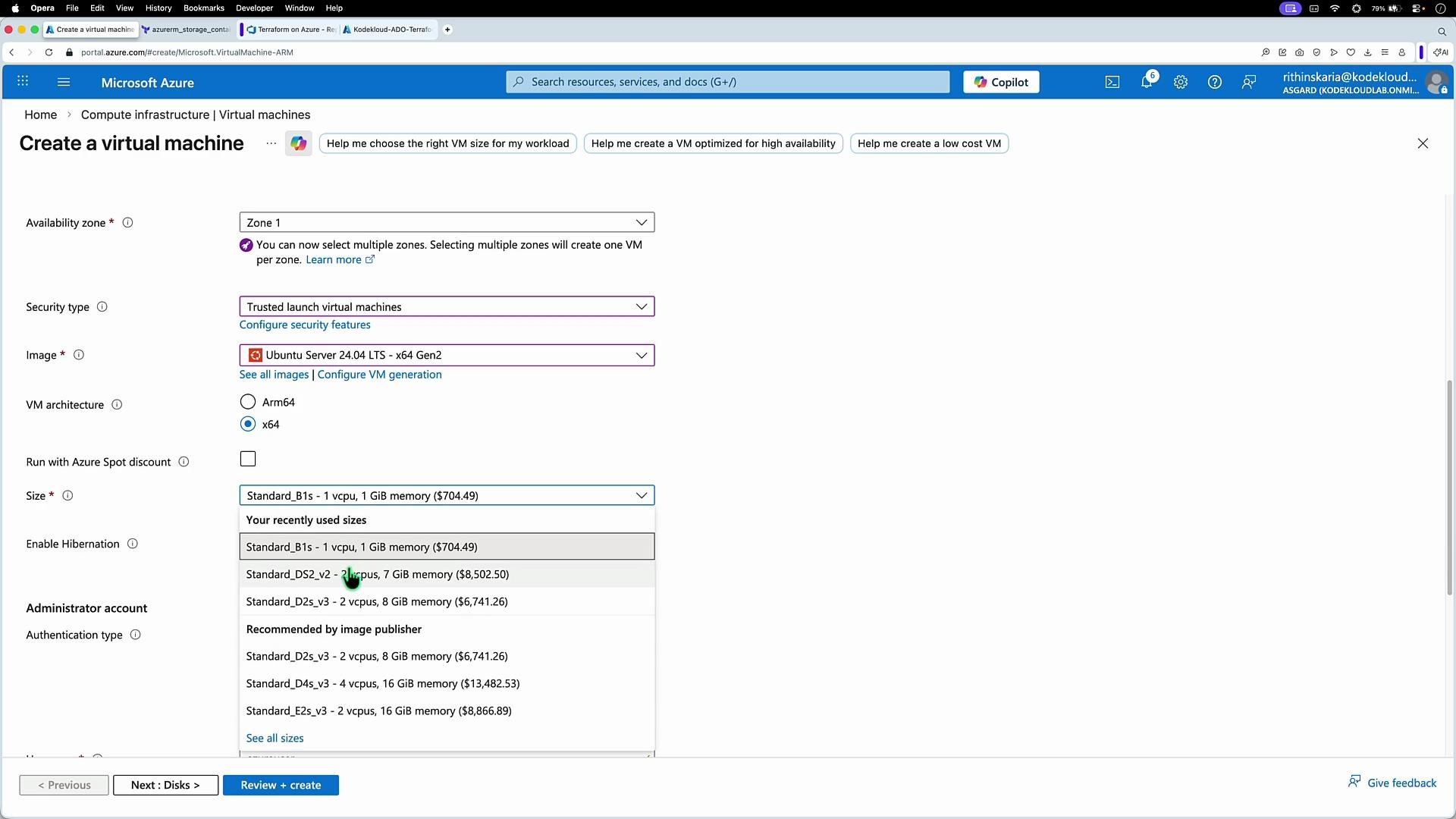Click the Azure search resources field

click(x=728, y=82)
